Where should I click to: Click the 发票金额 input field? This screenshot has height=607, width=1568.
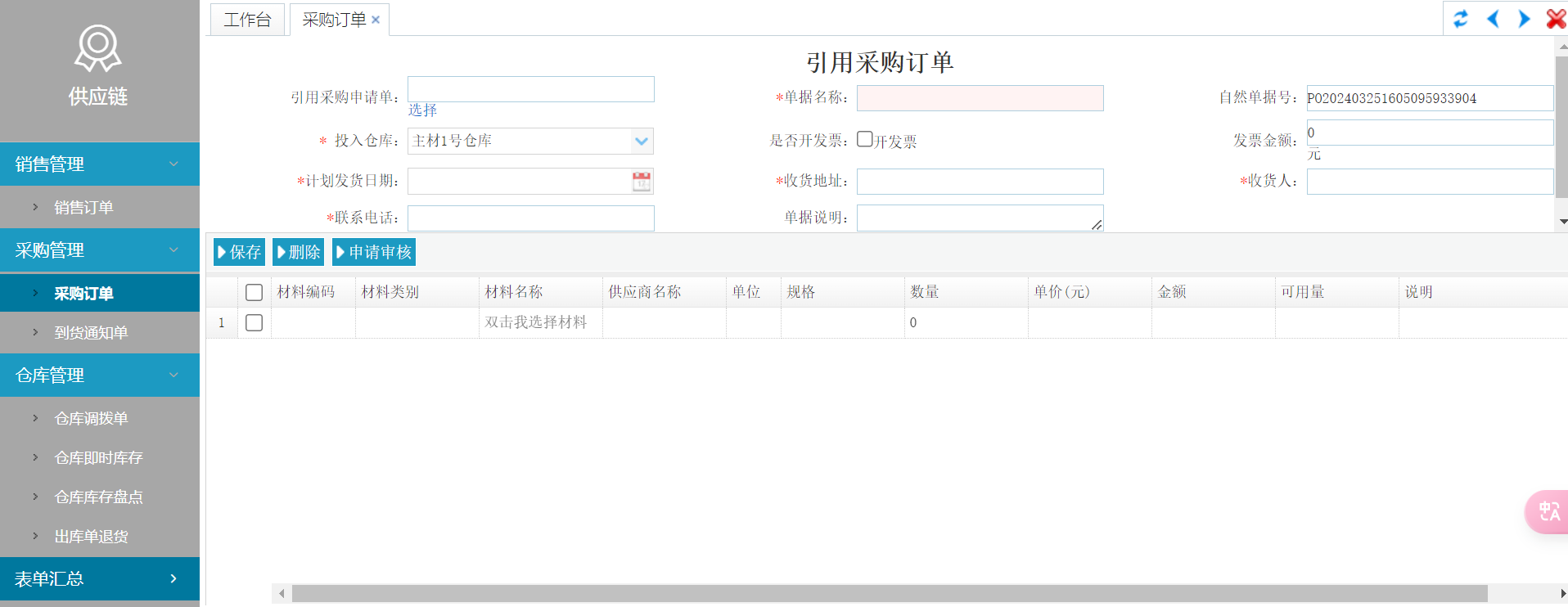click(1430, 133)
